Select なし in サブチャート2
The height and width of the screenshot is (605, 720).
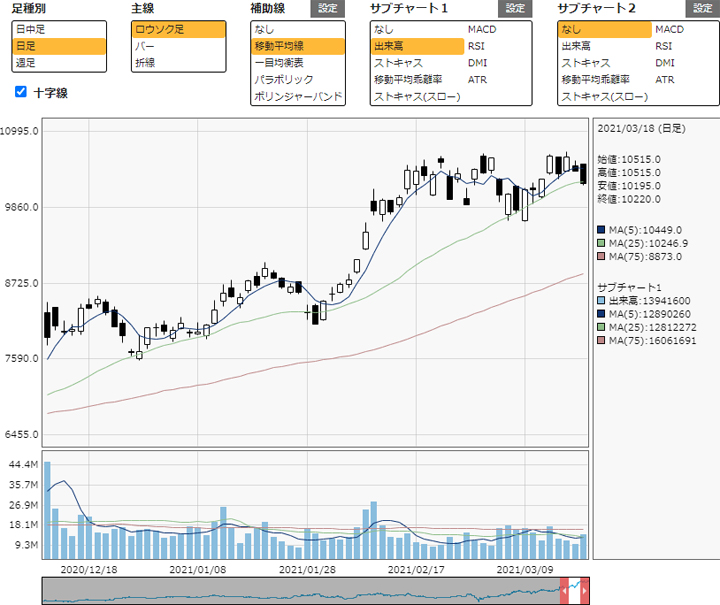[x=605, y=29]
